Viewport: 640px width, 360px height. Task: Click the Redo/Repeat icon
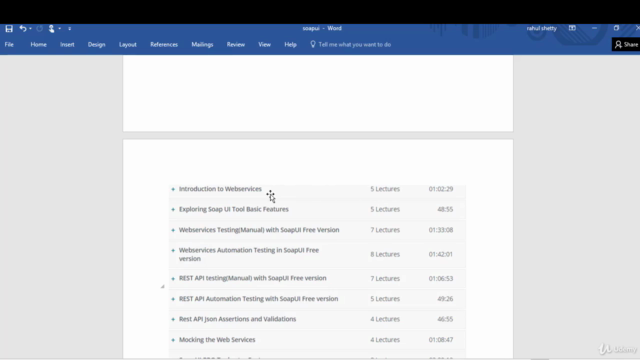(40, 29)
